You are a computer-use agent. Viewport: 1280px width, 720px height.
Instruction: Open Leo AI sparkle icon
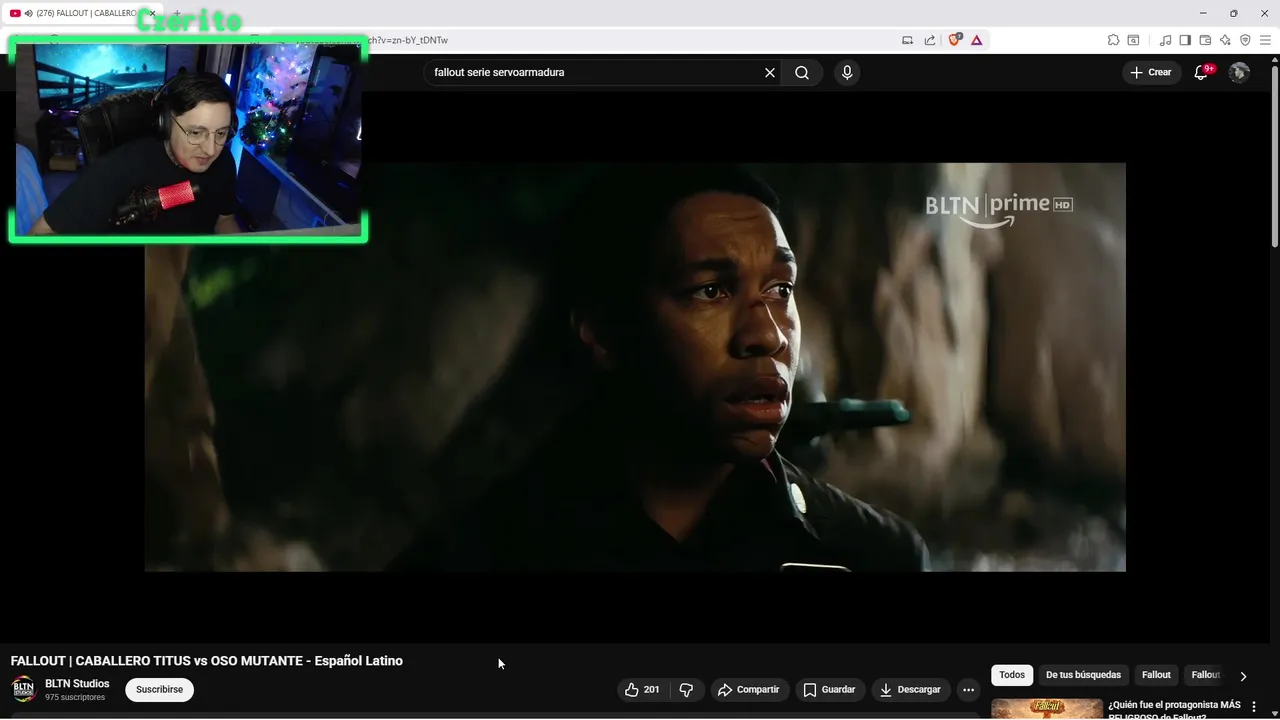coord(1225,40)
